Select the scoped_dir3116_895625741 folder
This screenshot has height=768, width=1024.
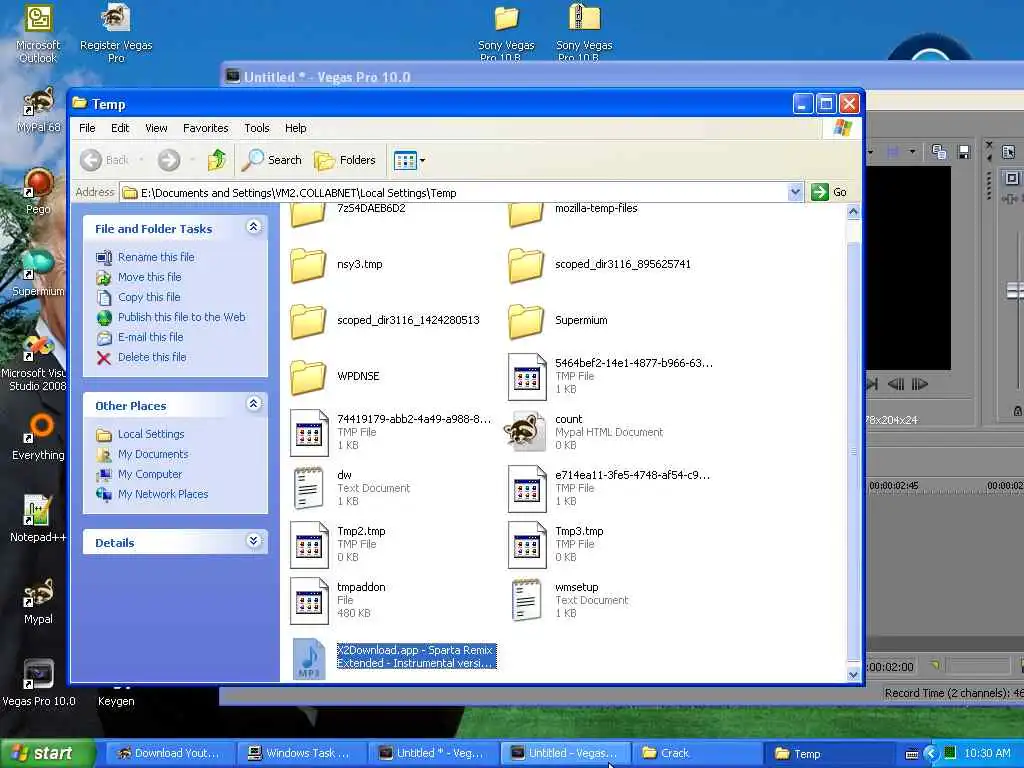600,264
